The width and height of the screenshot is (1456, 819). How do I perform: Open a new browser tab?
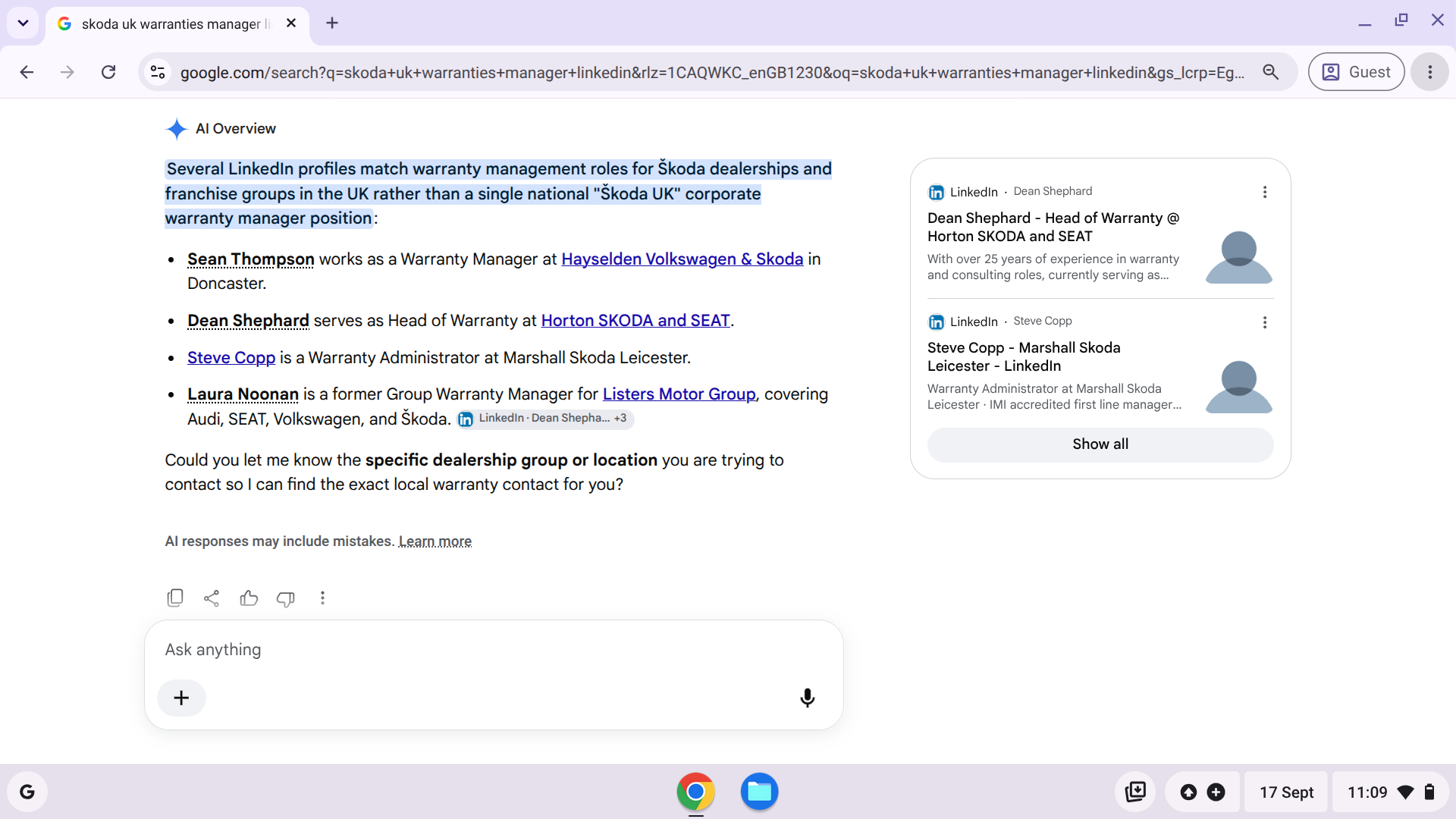point(332,23)
